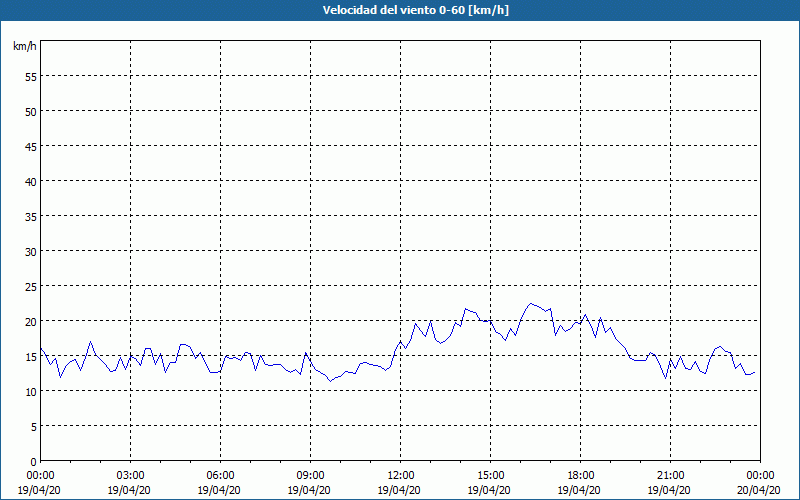Viewport: 800px width, 500px height.
Task: Click the 20 value on the y-axis
Action: point(31,321)
